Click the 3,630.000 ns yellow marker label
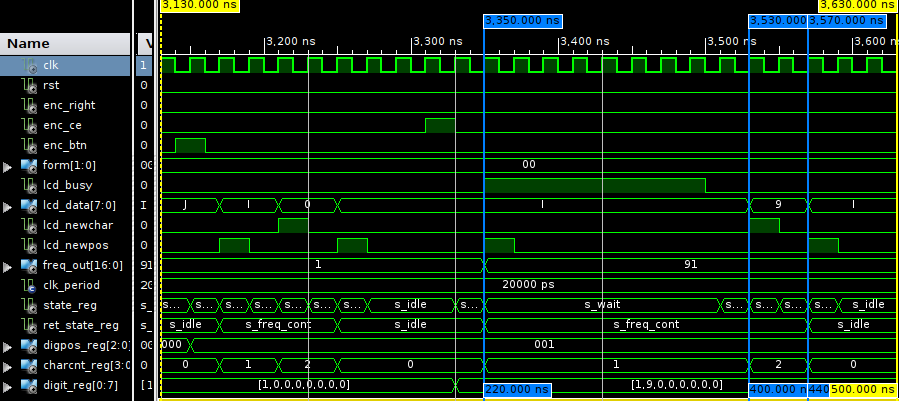This screenshot has width=899, height=401. (x=857, y=5)
